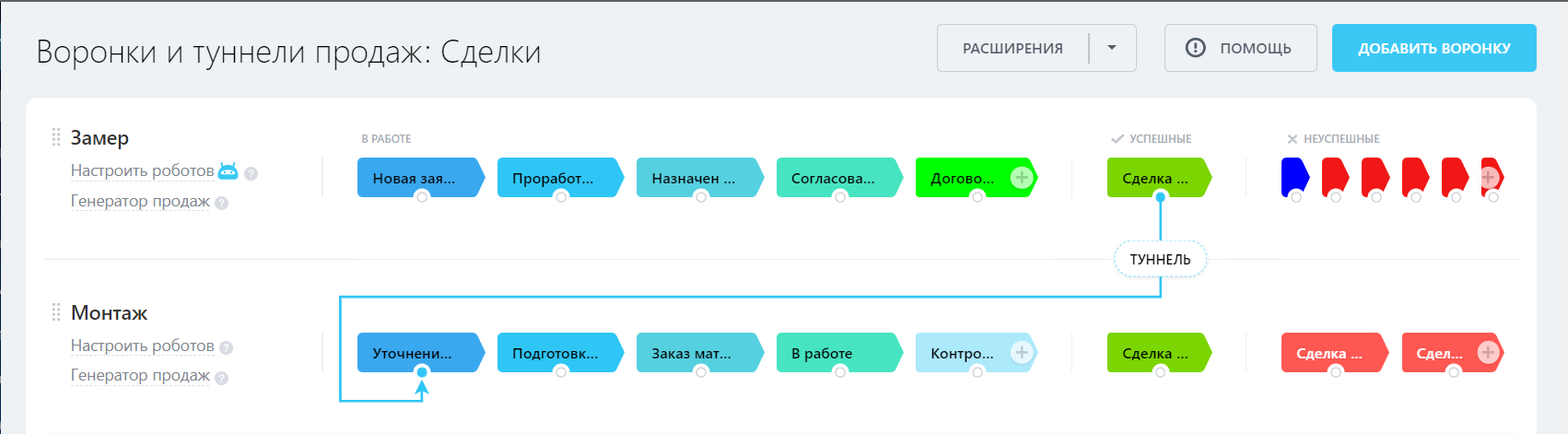
Task: Grab the drag handle next to Замер
Action: [56, 137]
